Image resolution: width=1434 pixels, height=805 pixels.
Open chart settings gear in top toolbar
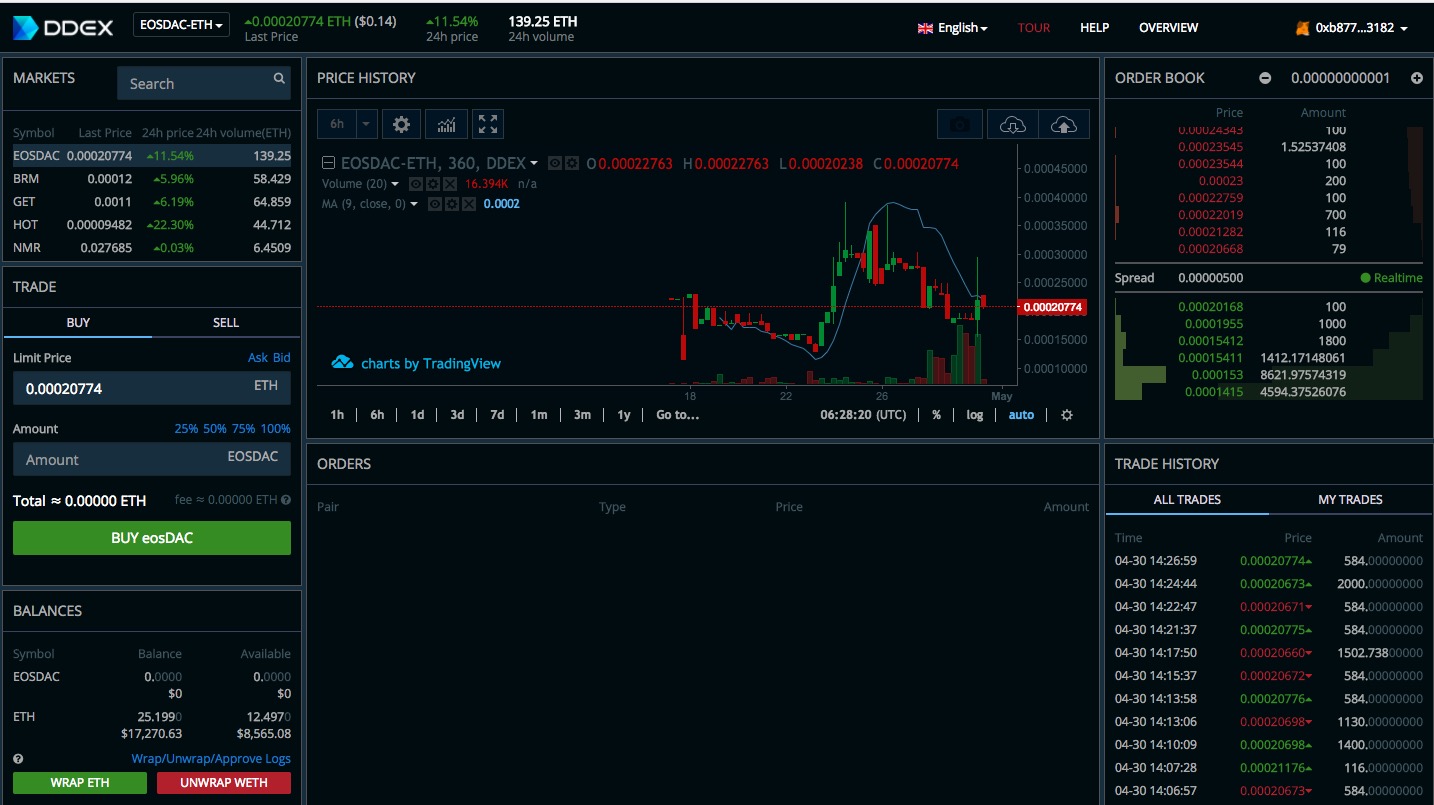pyautogui.click(x=401, y=124)
